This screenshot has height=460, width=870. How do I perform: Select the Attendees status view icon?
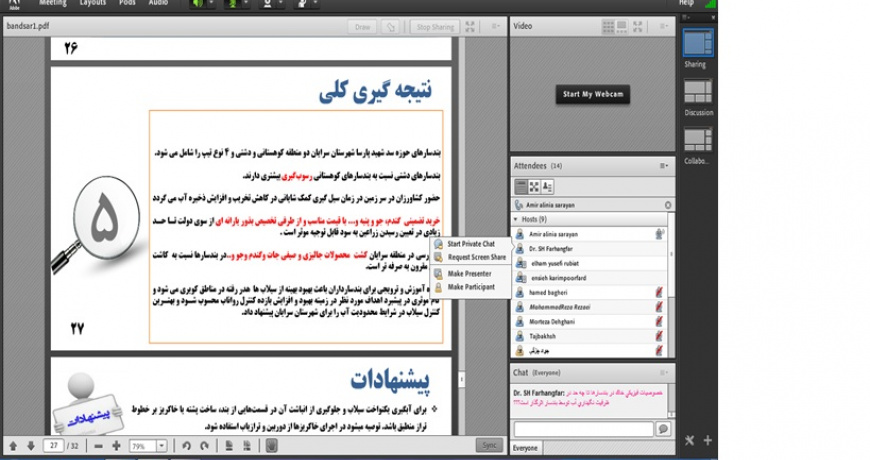point(547,186)
